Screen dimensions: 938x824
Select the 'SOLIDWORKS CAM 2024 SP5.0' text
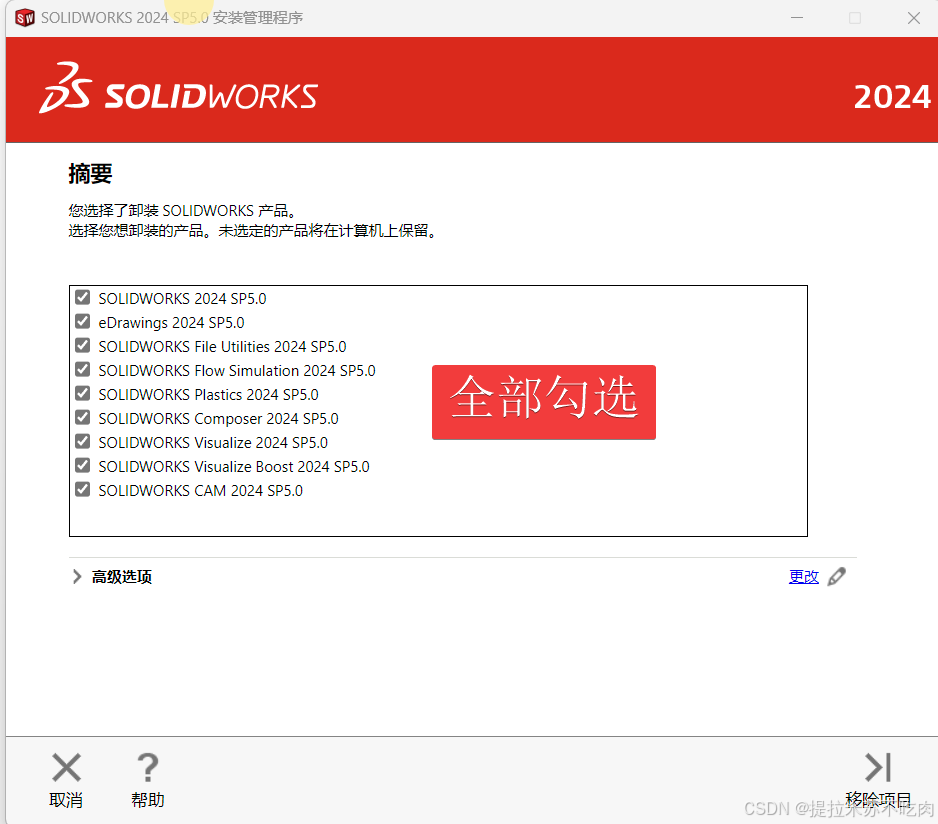point(200,491)
